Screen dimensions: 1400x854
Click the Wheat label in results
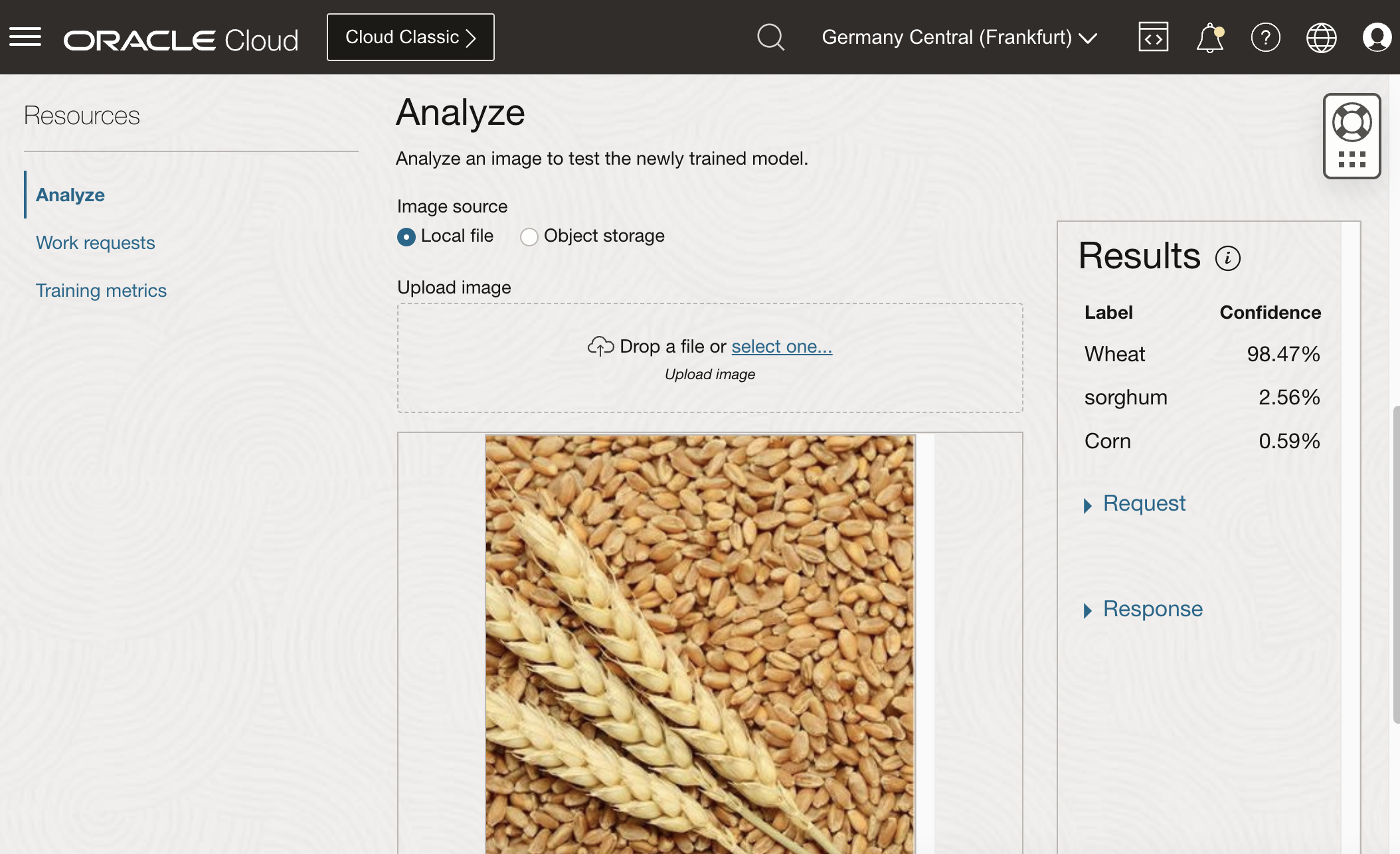(x=1114, y=354)
